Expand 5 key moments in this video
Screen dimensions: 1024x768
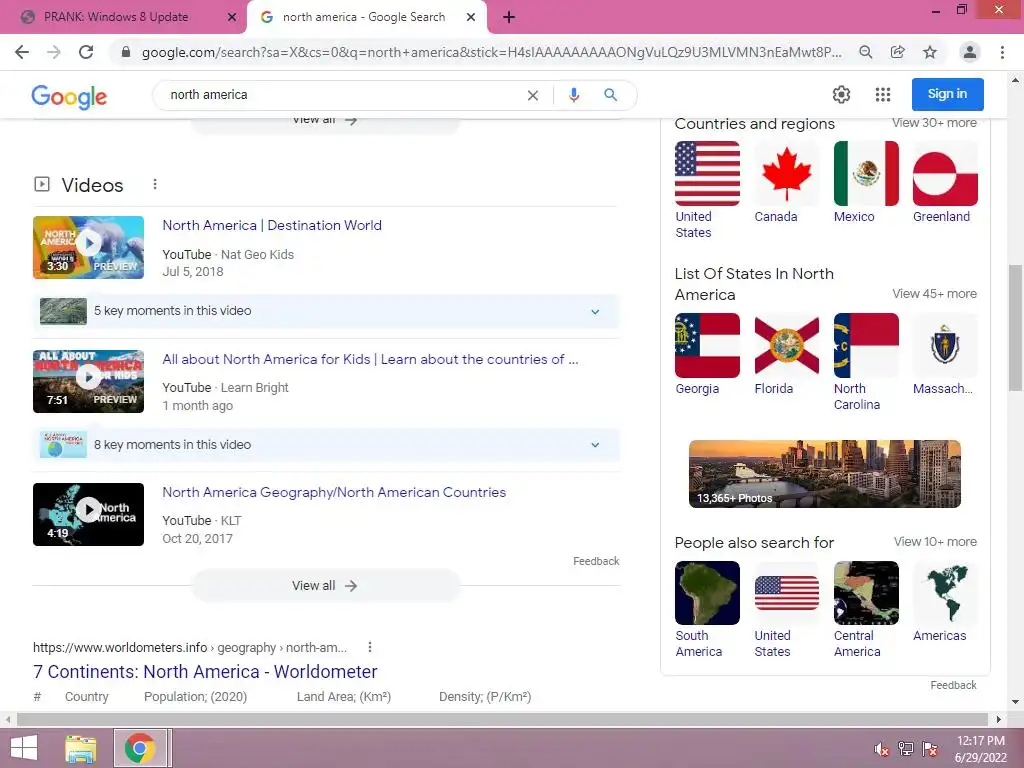(326, 311)
